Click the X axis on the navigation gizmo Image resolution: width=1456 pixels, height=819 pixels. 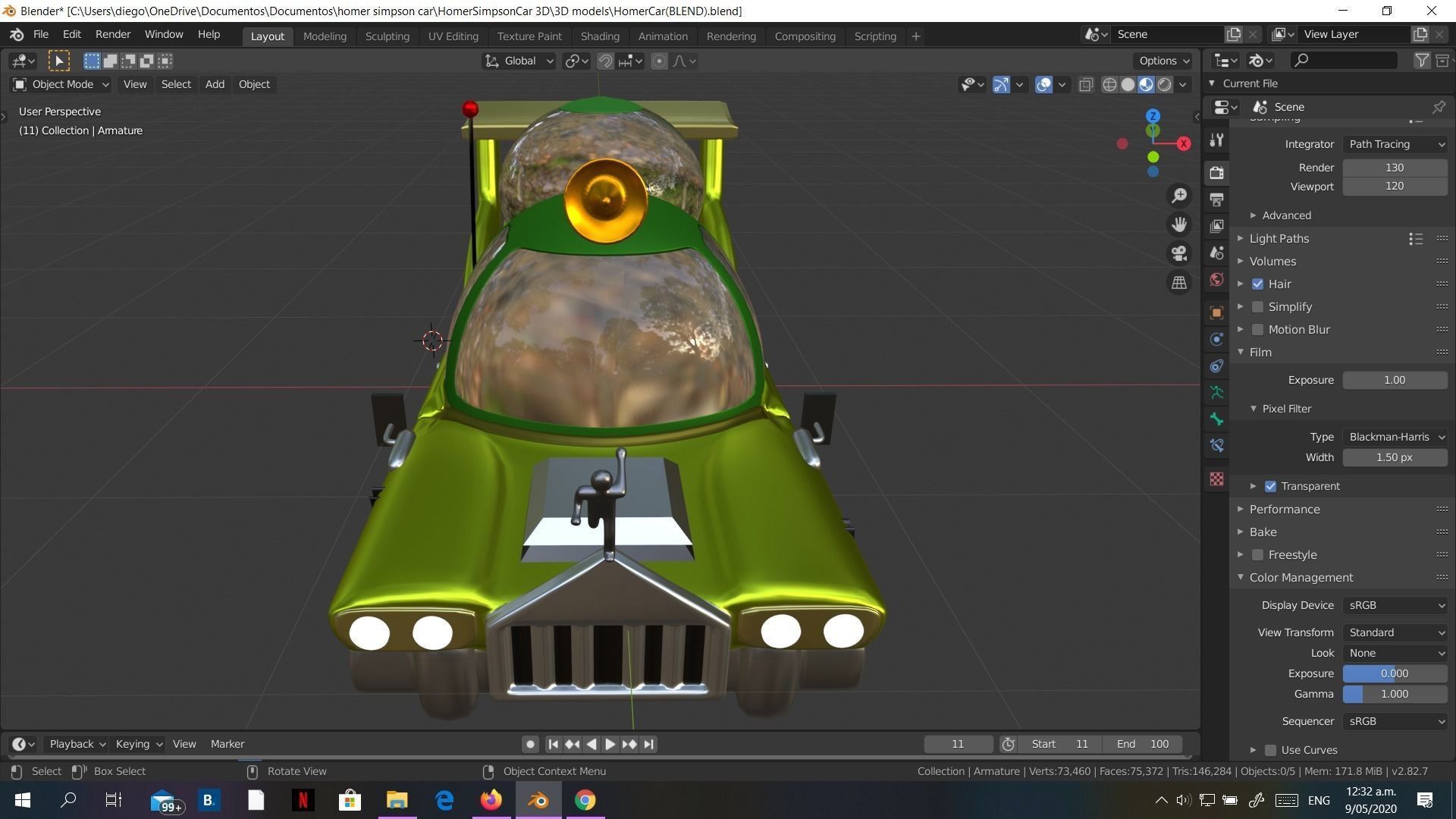pyautogui.click(x=1183, y=143)
